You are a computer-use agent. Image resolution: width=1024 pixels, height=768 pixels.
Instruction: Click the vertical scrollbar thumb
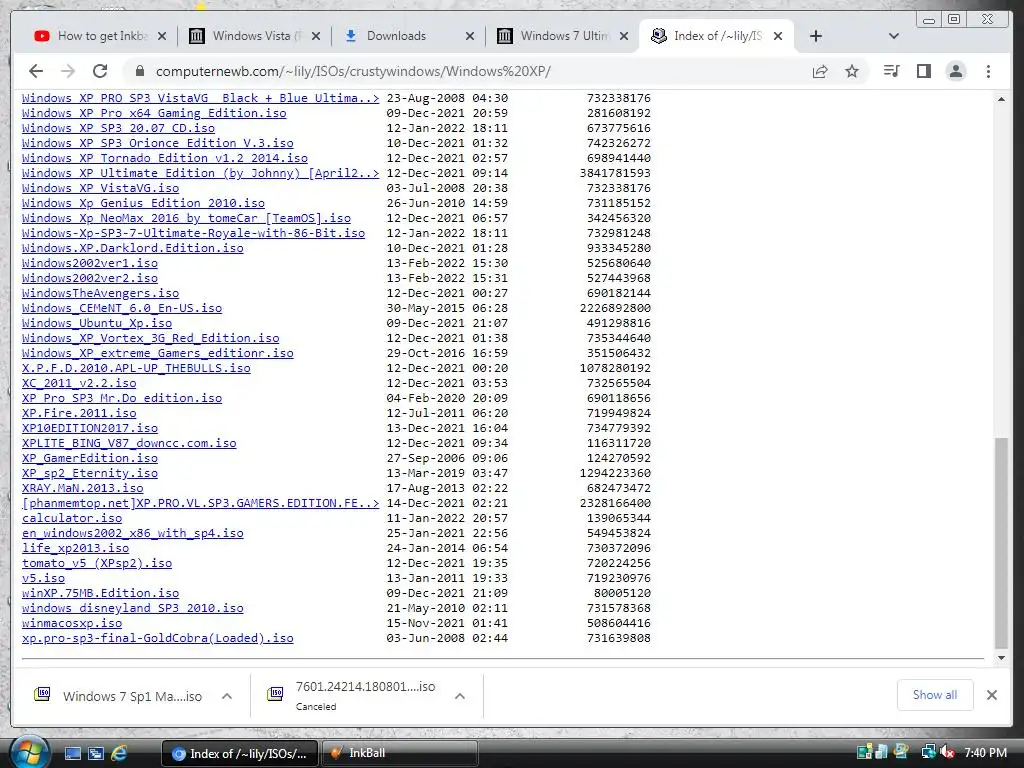click(1001, 543)
